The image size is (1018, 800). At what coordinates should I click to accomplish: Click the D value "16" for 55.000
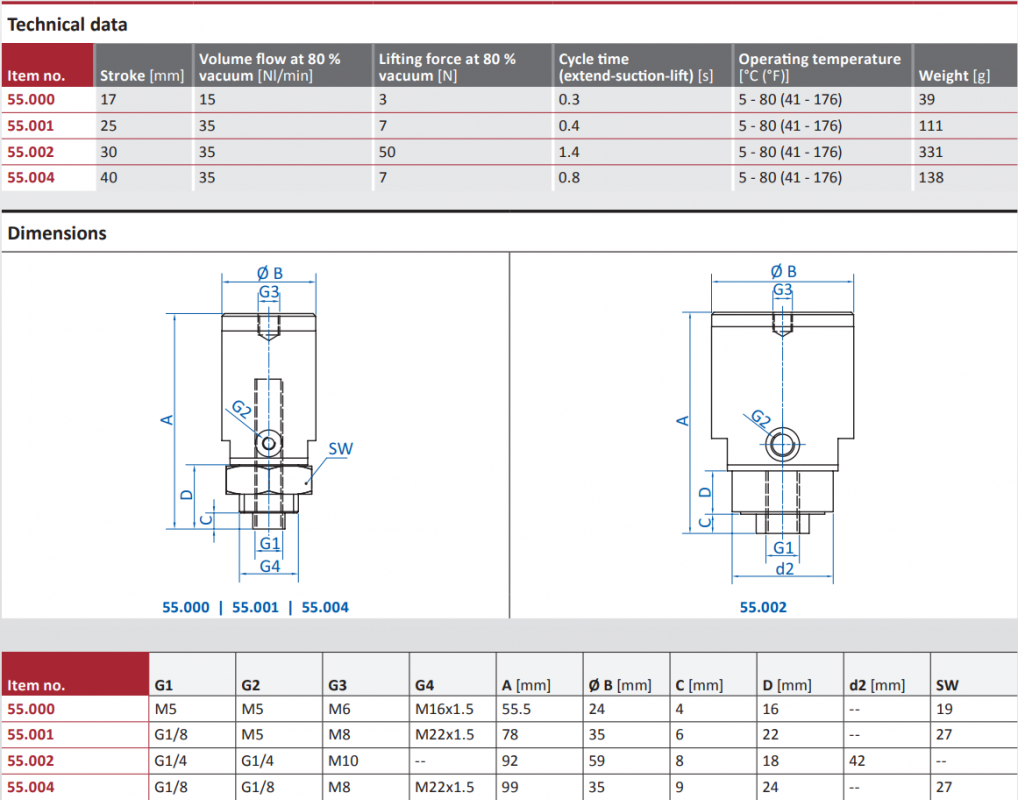(x=770, y=709)
